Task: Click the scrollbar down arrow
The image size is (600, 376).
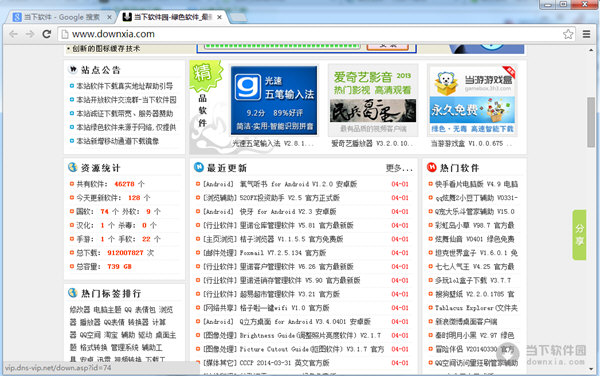Action: pyautogui.click(x=591, y=369)
